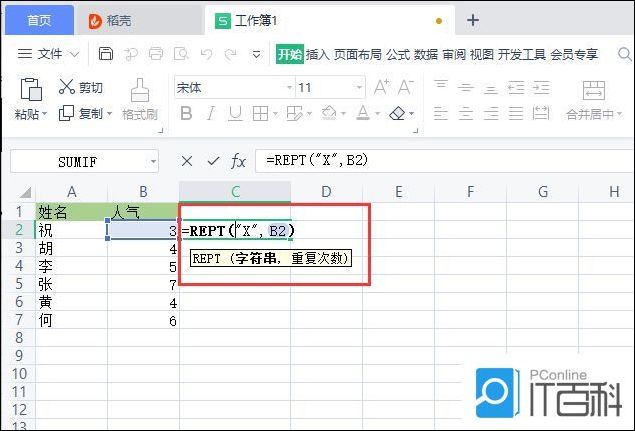Viewport: 635px width, 431px height.
Task: Align text to bottom of cell
Action: coord(491,90)
